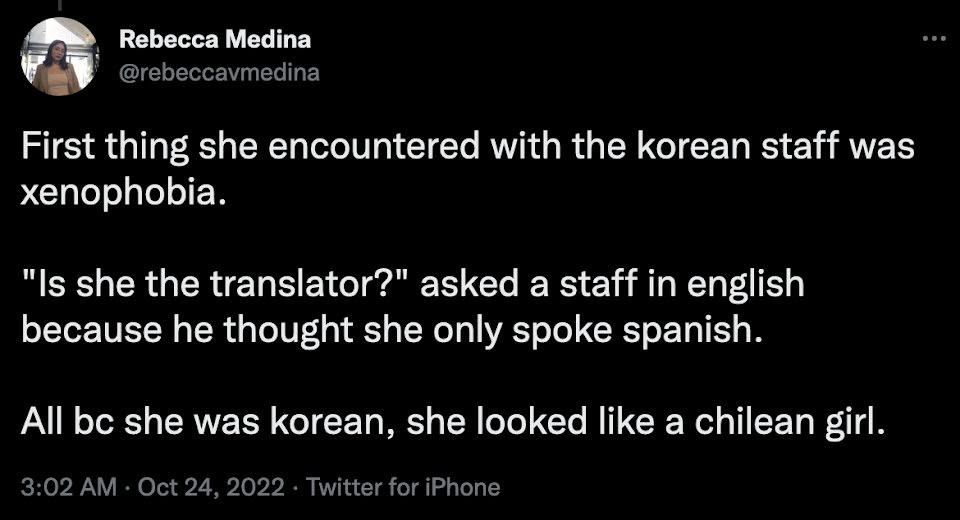Open the three-dot more options menu

[x=934, y=39]
